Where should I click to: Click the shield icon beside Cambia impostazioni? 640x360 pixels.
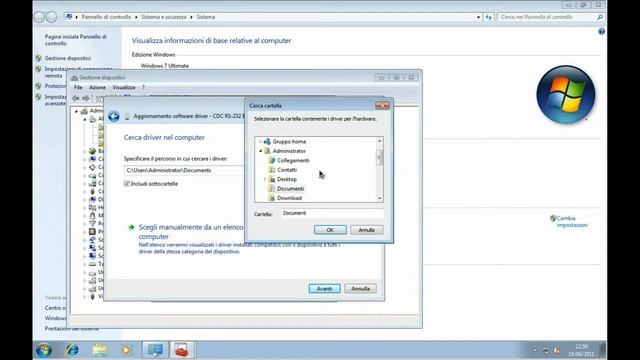click(553, 218)
